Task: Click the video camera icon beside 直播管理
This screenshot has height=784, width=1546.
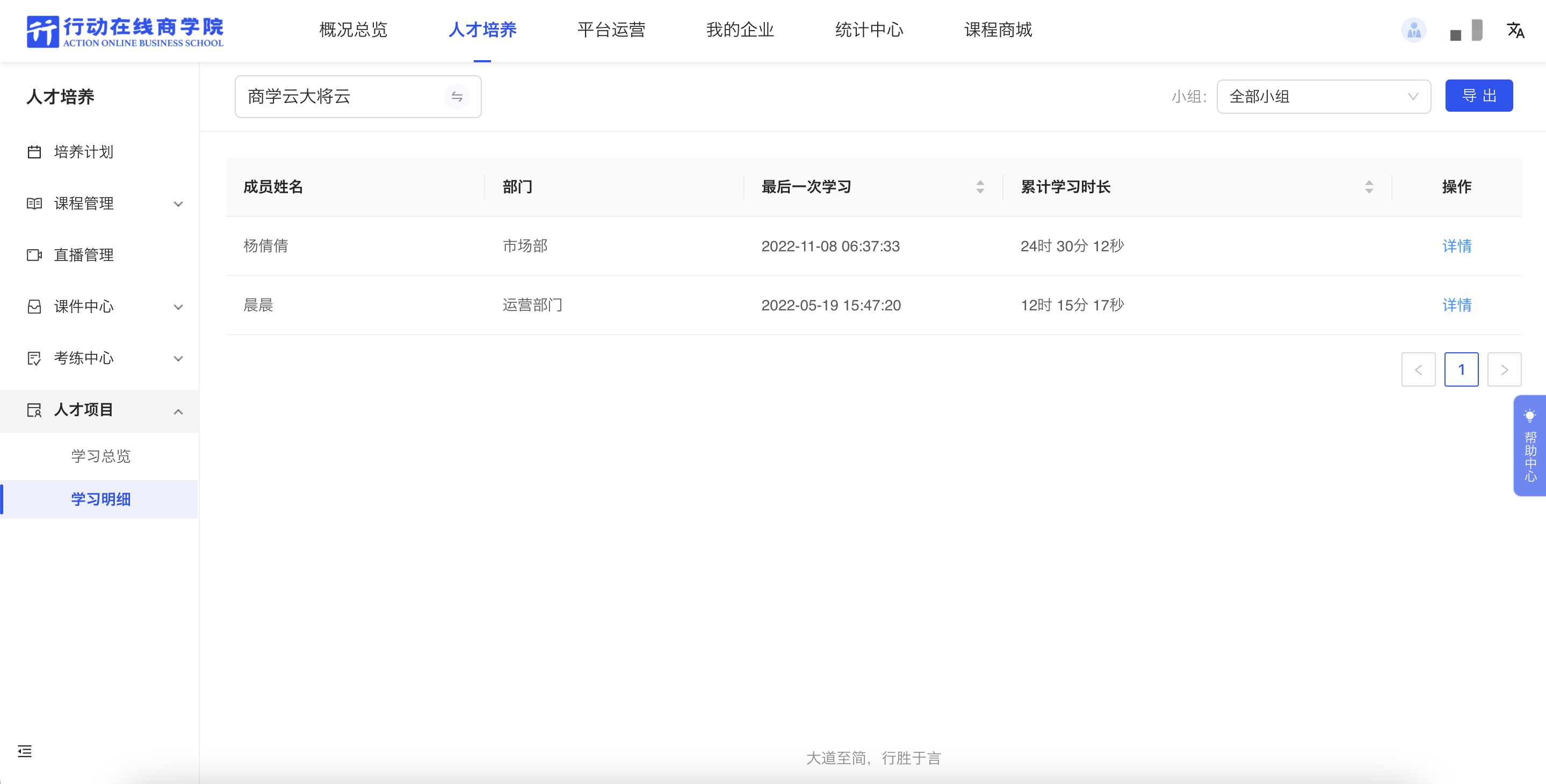Action: tap(34, 255)
